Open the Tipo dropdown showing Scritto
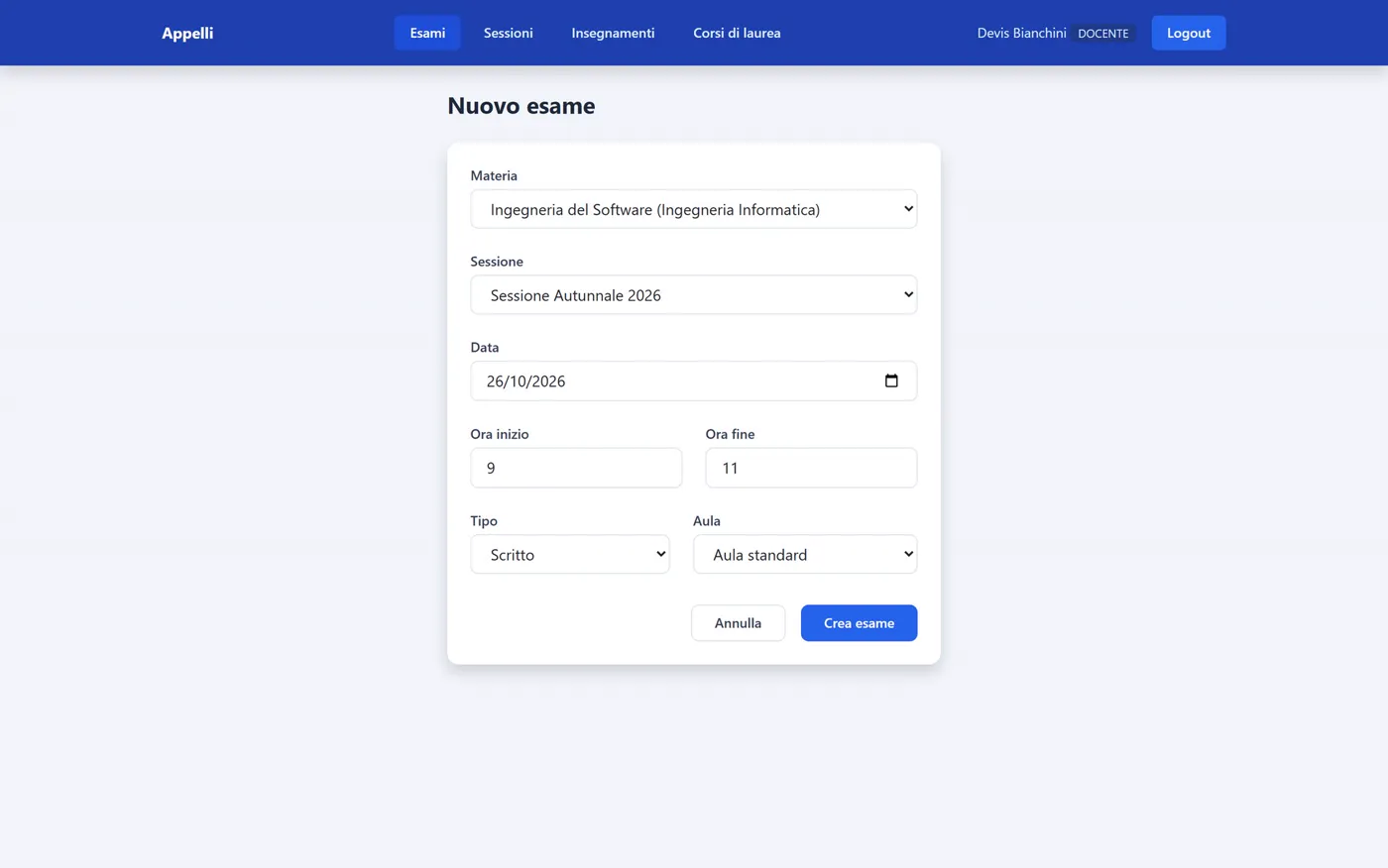Image resolution: width=1388 pixels, height=868 pixels. [570, 555]
